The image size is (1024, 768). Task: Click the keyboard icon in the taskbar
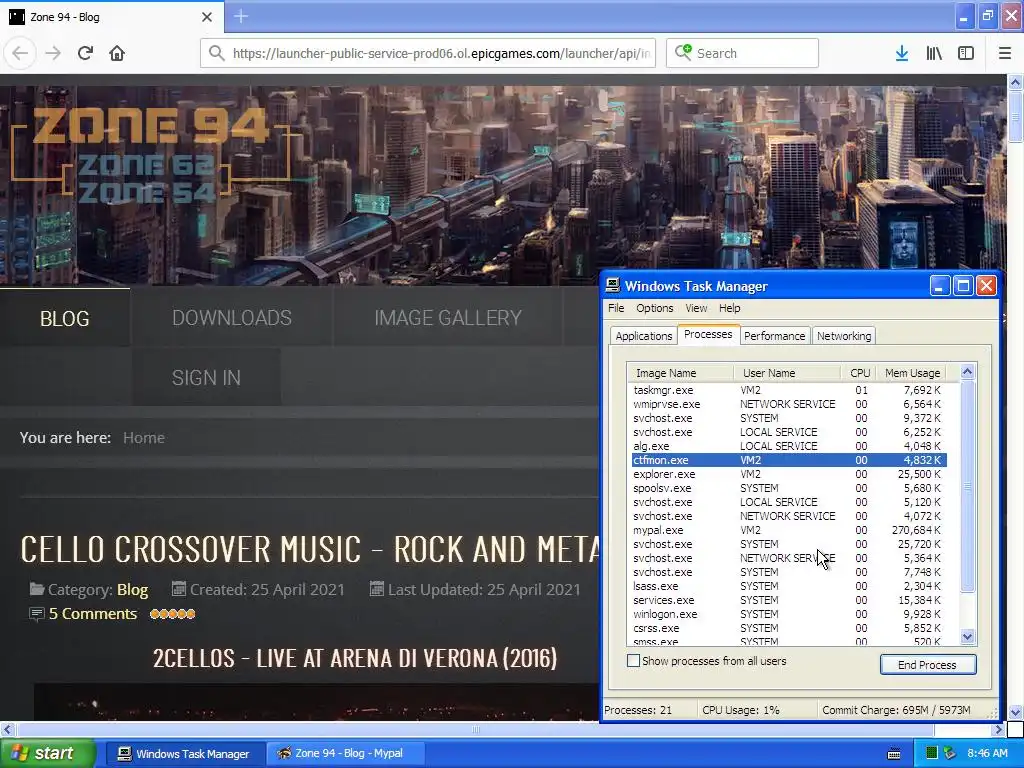pos(894,754)
